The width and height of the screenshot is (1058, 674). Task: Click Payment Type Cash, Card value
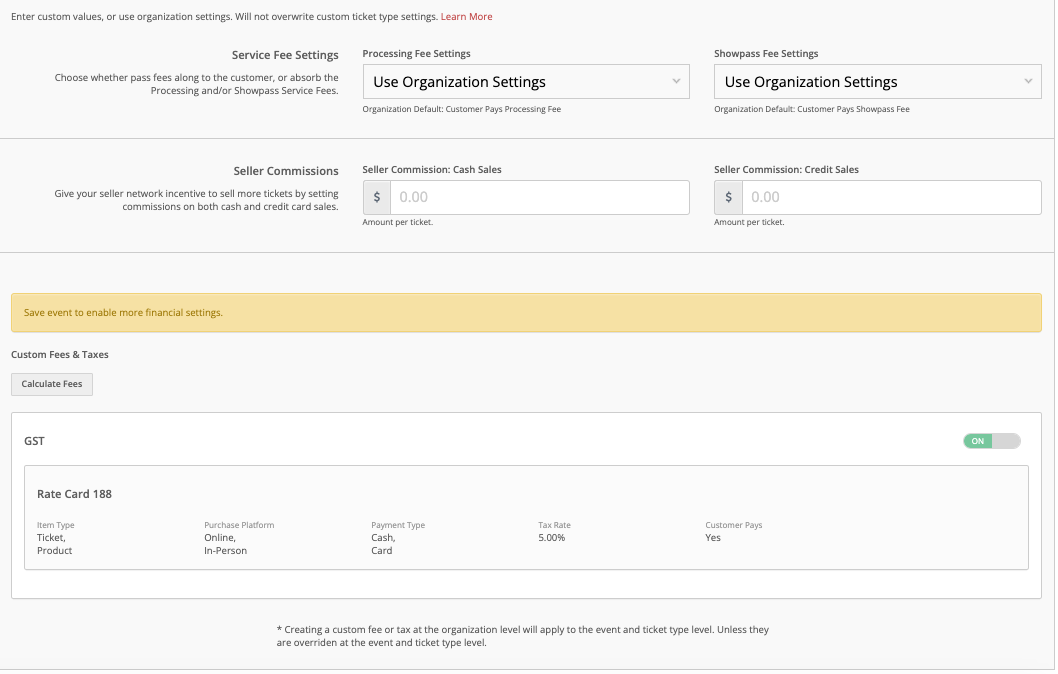tap(383, 544)
